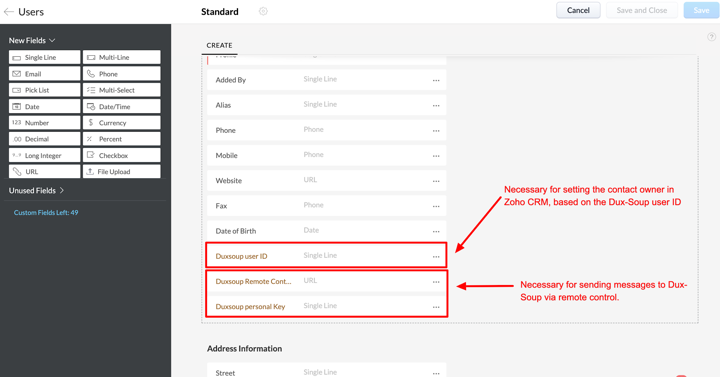The image size is (720, 377).
Task: Open options menu for Duxsoup user ID
Action: (x=436, y=257)
